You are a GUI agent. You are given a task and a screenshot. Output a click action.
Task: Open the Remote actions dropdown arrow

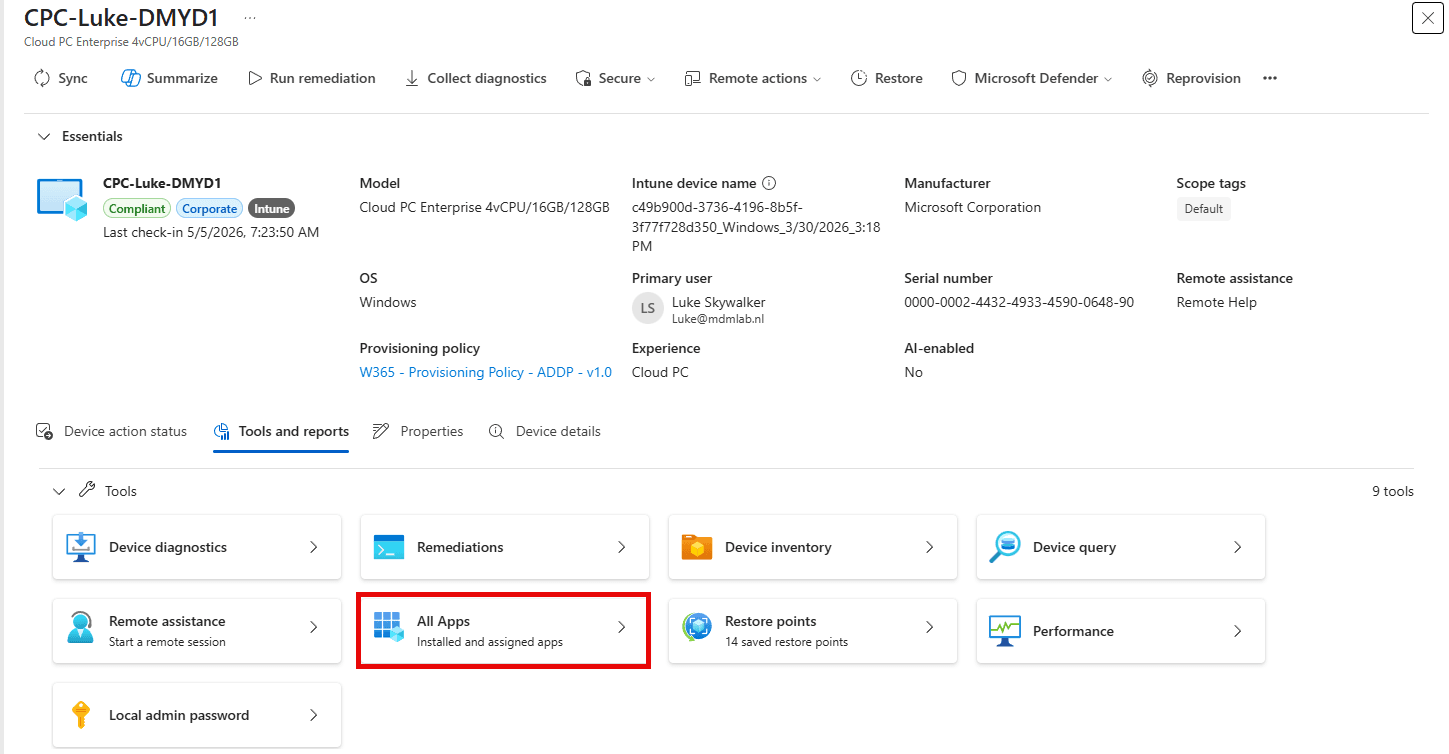pos(817,79)
